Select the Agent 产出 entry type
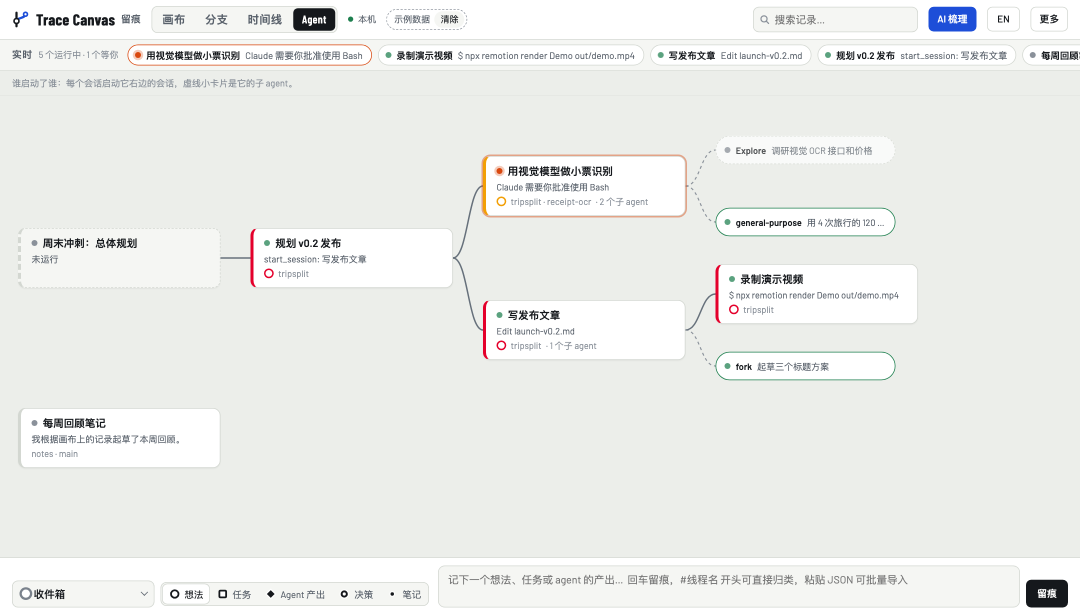 click(295, 594)
